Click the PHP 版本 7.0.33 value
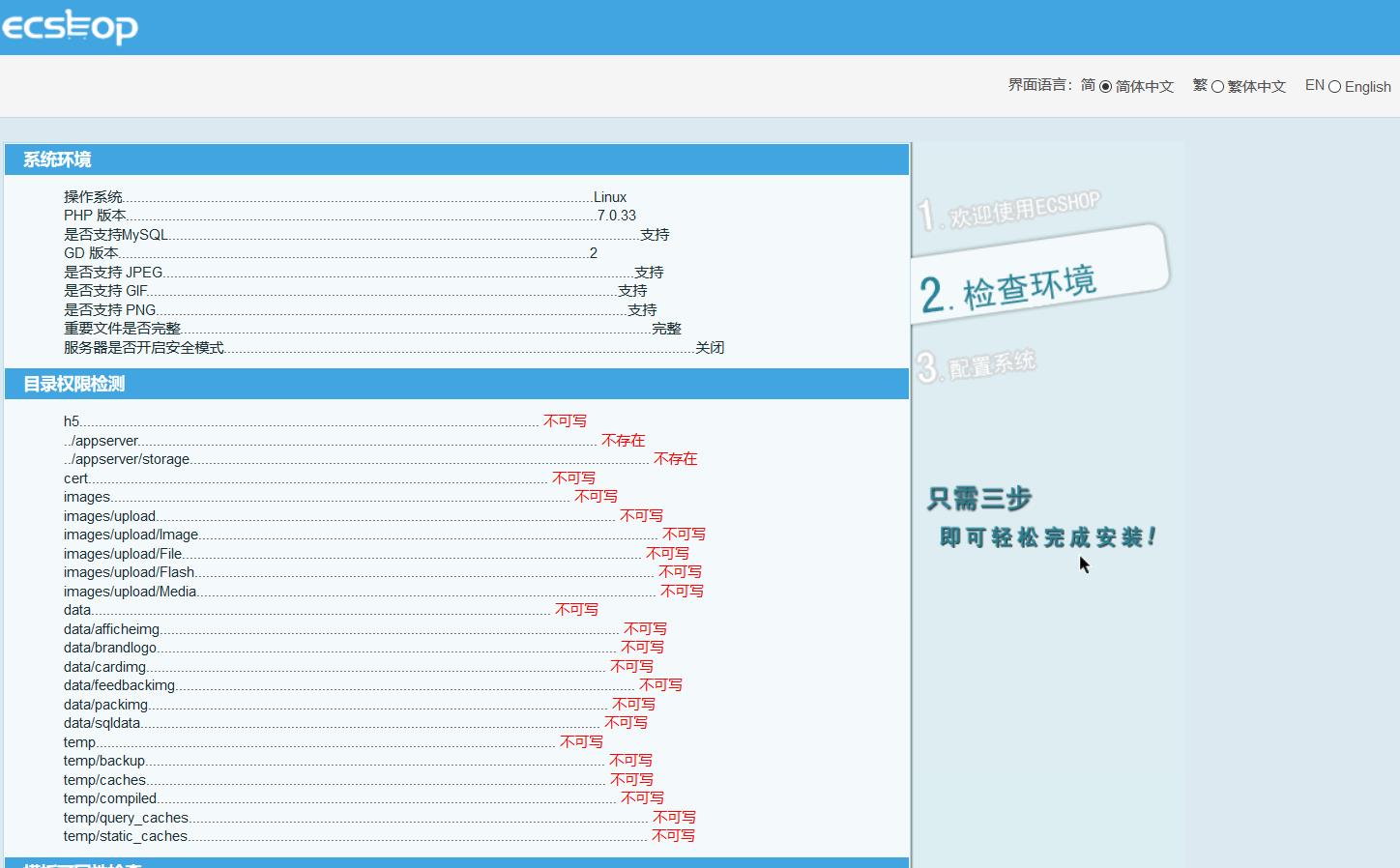The height and width of the screenshot is (868, 1400). (x=617, y=216)
